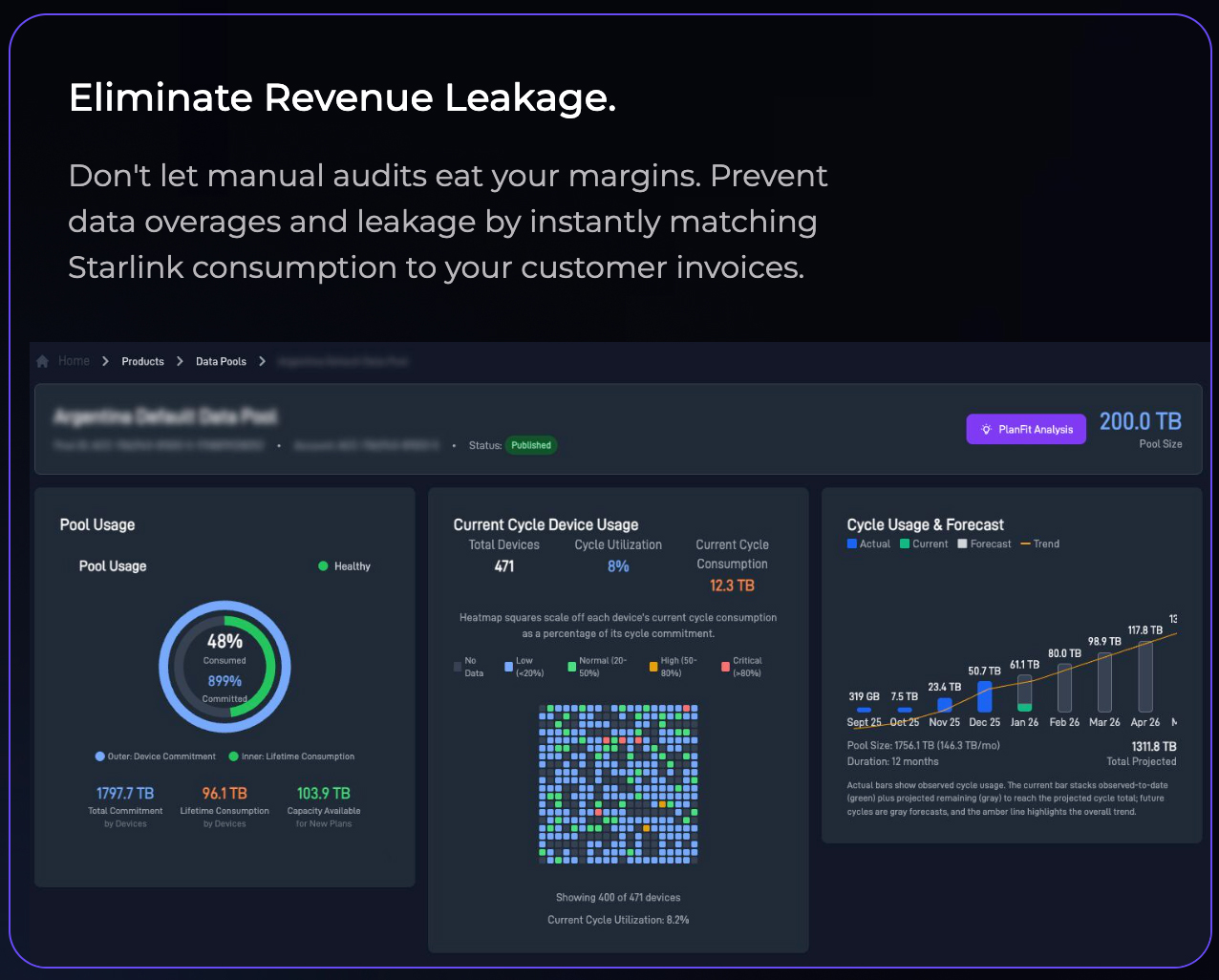Image resolution: width=1219 pixels, height=980 pixels.
Task: Toggle the Current series in chart legend
Action: 924,543
